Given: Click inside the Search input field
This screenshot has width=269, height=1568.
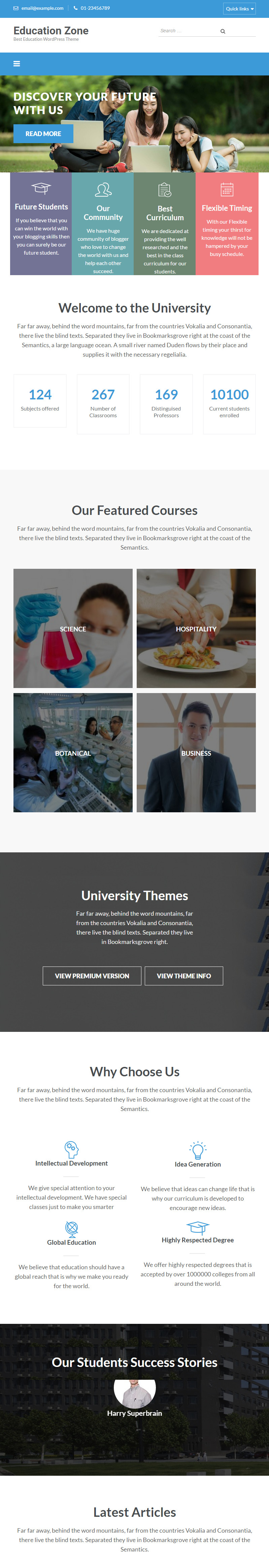Looking at the screenshot, I should [186, 31].
